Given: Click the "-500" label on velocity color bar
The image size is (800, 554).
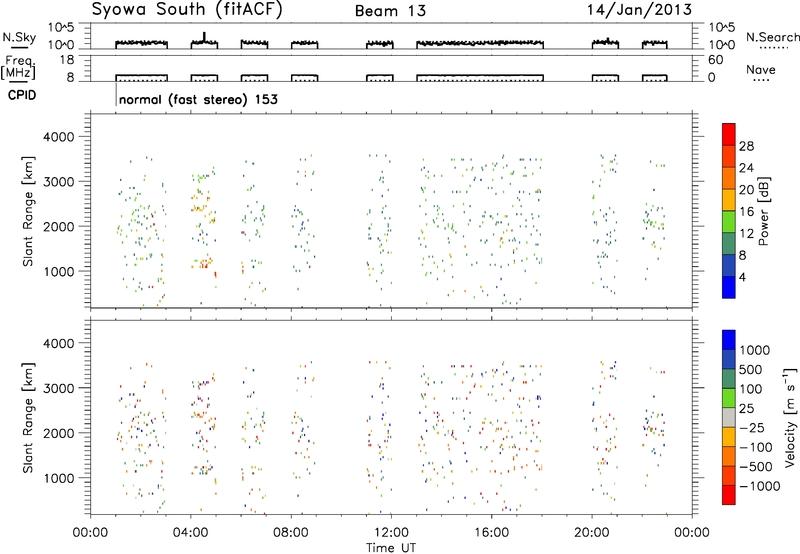Looking at the screenshot, I should pyautogui.click(x=756, y=467).
